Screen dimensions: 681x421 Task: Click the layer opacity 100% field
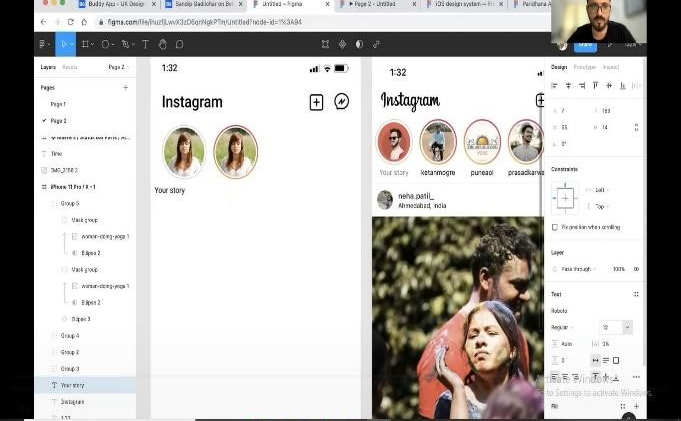(x=619, y=269)
